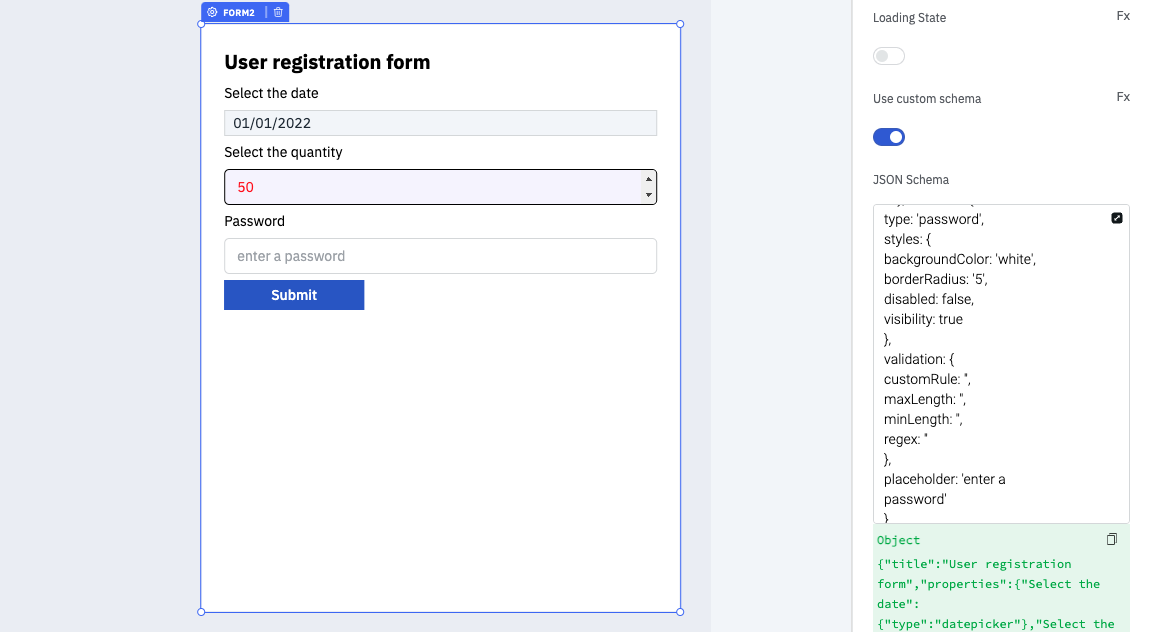This screenshot has width=1150, height=632.
Task: Click the top-left resize handle of the form
Action: [201, 24]
